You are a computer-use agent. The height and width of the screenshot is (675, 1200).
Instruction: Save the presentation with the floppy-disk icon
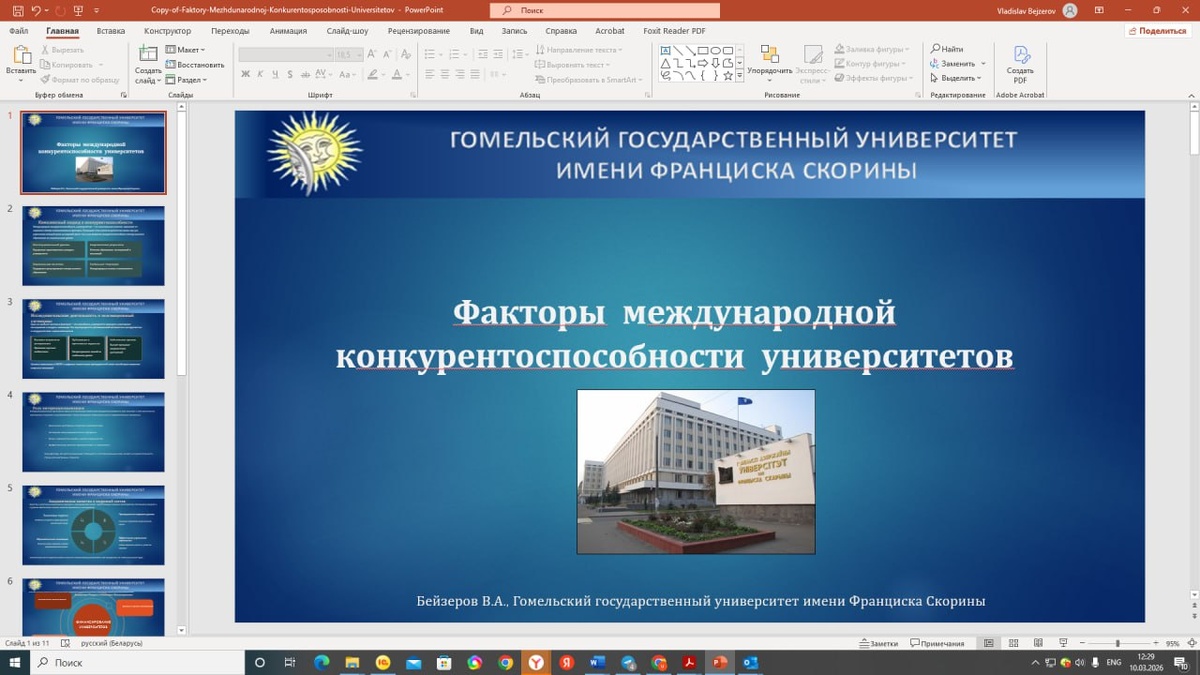click(18, 10)
